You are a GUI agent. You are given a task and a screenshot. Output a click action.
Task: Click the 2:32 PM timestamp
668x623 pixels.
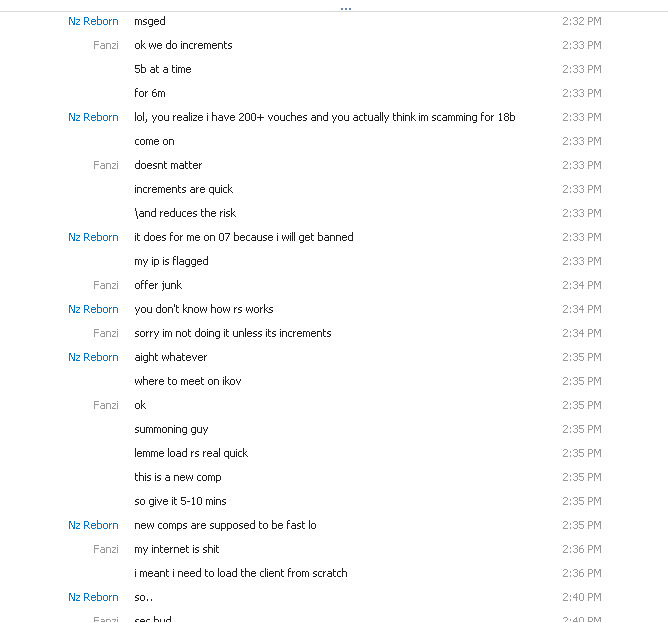[x=581, y=21]
